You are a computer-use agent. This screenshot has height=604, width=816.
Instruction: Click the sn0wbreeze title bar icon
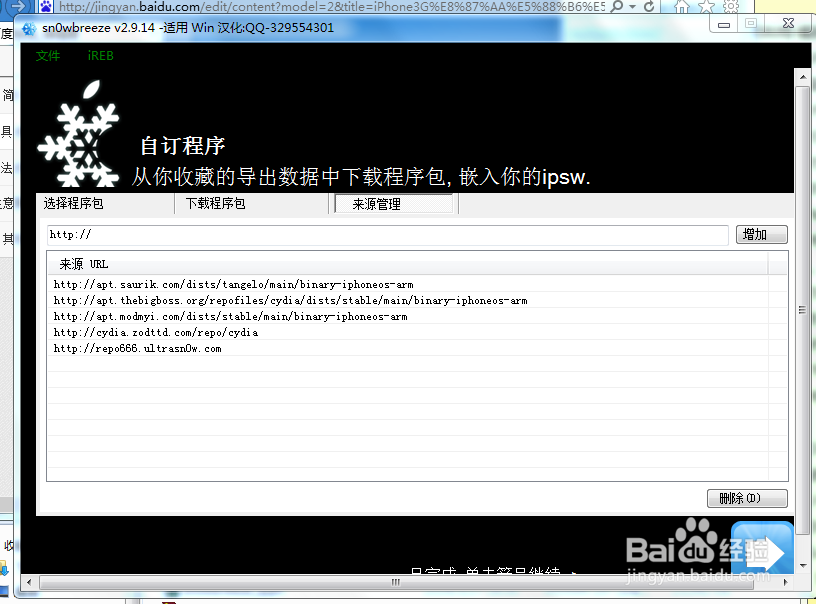(x=29, y=29)
